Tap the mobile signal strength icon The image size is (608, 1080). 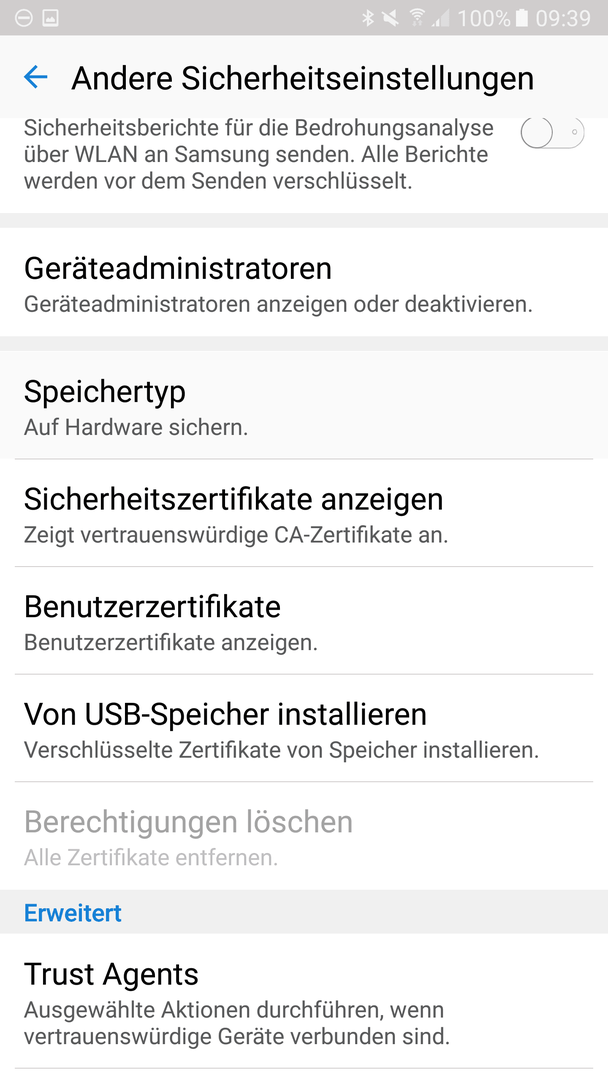tap(441, 19)
